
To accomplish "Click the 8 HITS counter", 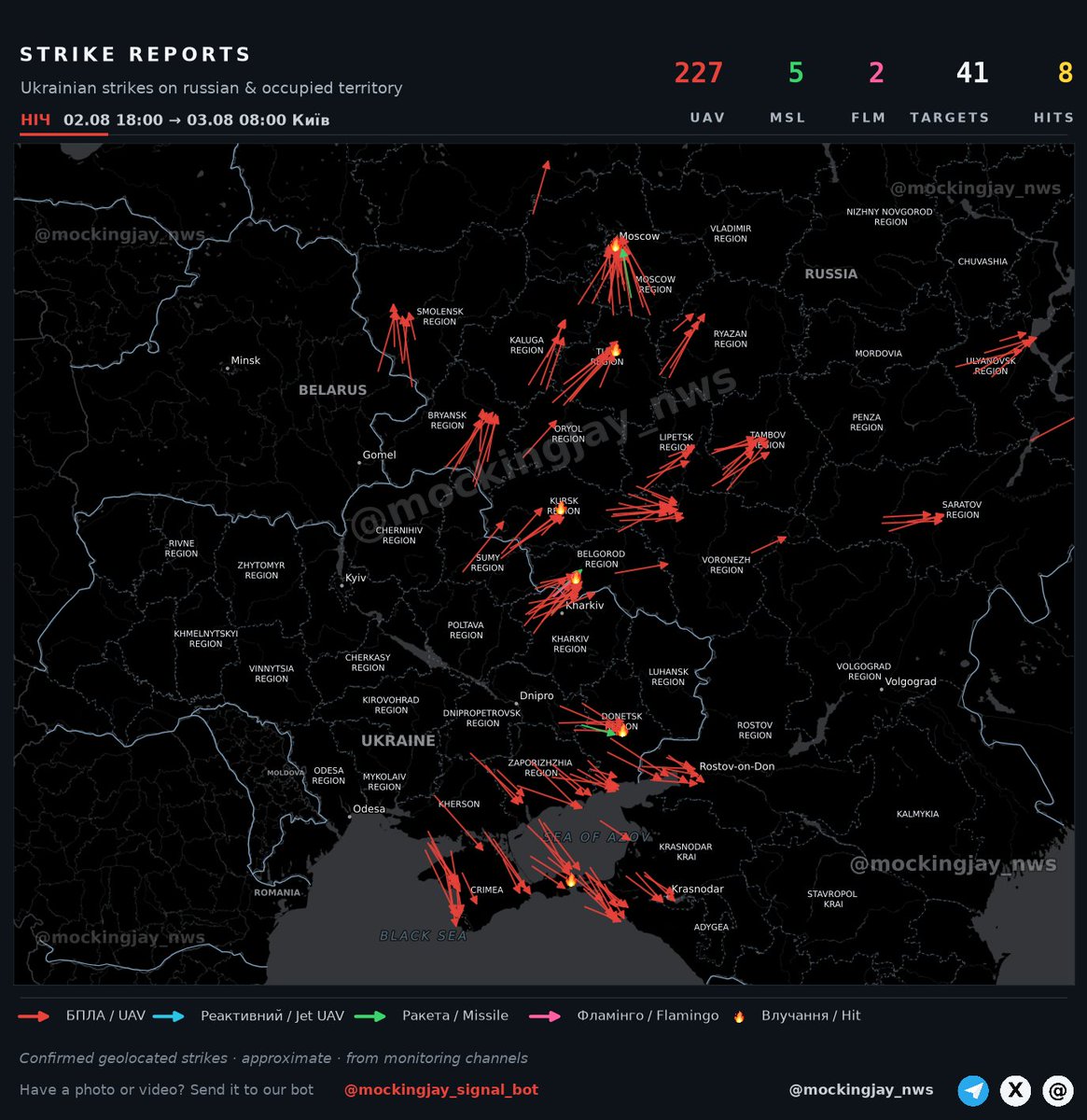I will (1065, 73).
